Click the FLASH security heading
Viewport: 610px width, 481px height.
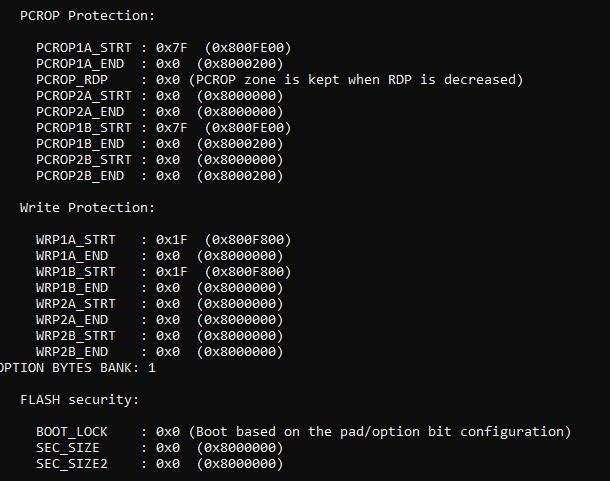80,400
